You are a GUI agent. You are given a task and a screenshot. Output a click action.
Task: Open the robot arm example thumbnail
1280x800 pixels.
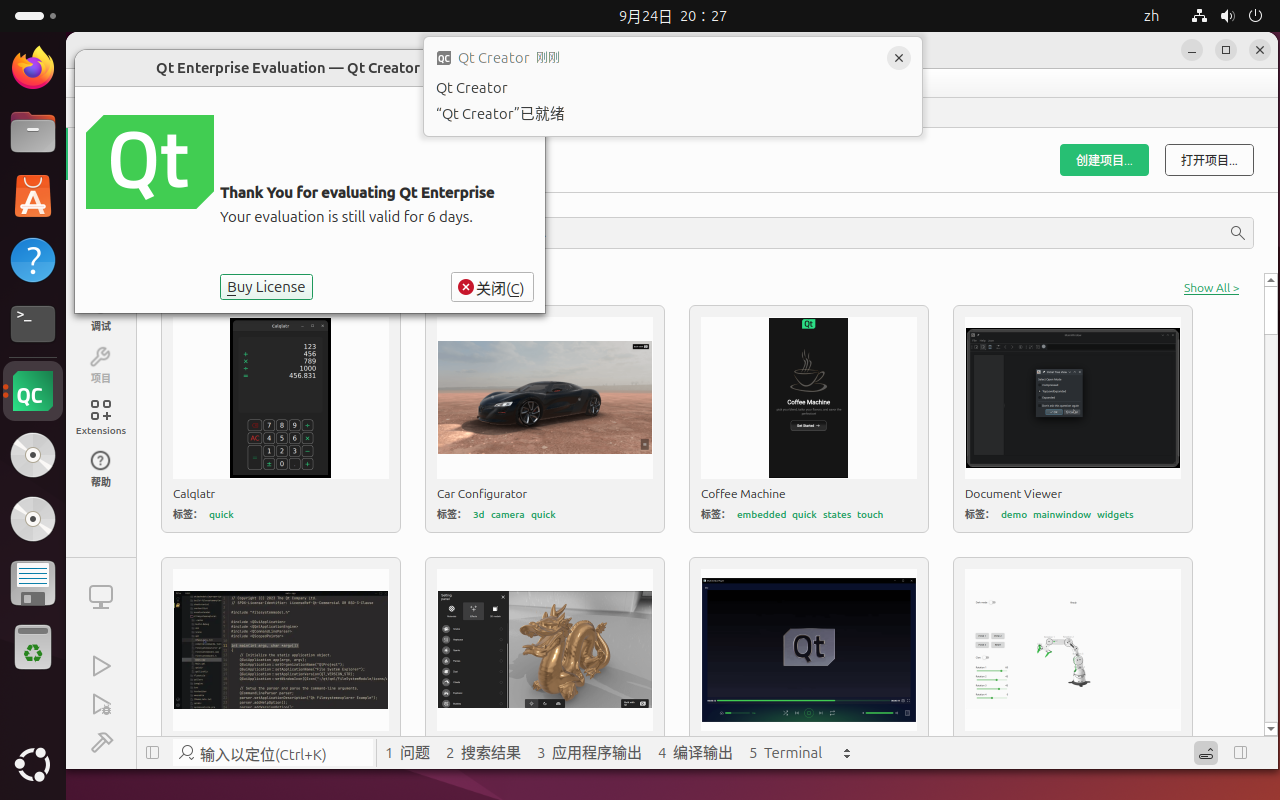coord(1073,650)
